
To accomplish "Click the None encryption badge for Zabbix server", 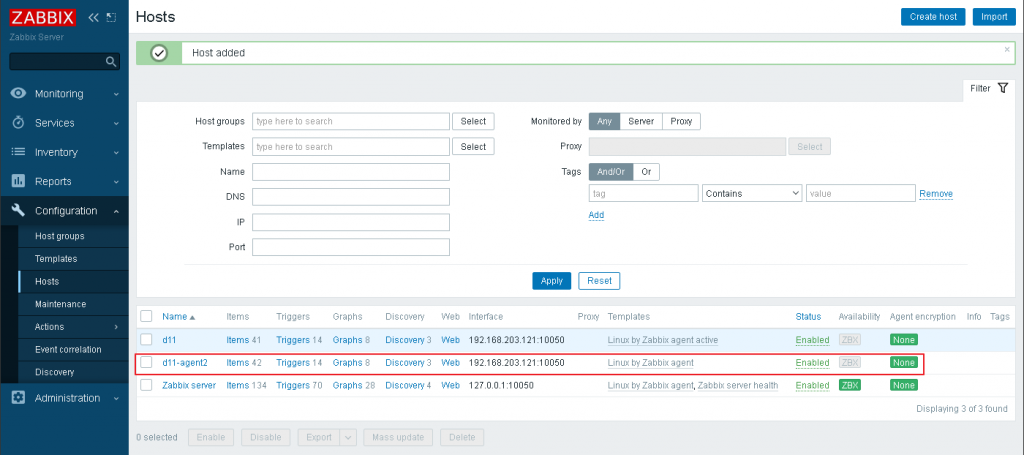I will pos(904,385).
